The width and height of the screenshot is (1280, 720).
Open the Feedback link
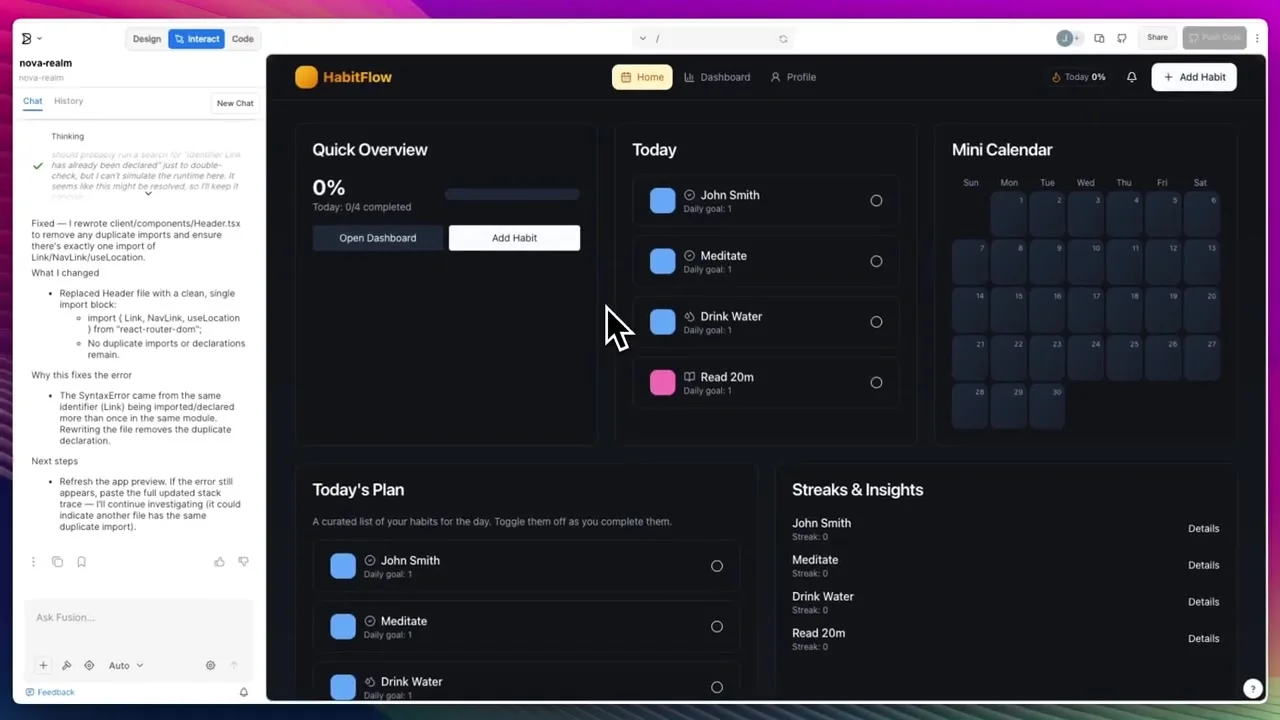click(50, 692)
